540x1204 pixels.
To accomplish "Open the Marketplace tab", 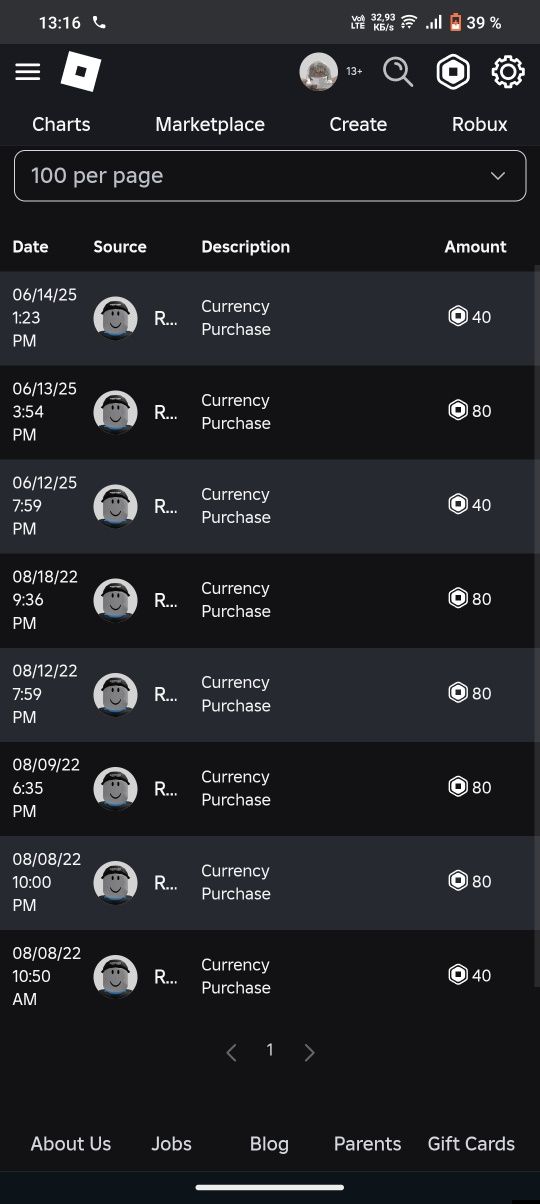I will click(x=210, y=124).
